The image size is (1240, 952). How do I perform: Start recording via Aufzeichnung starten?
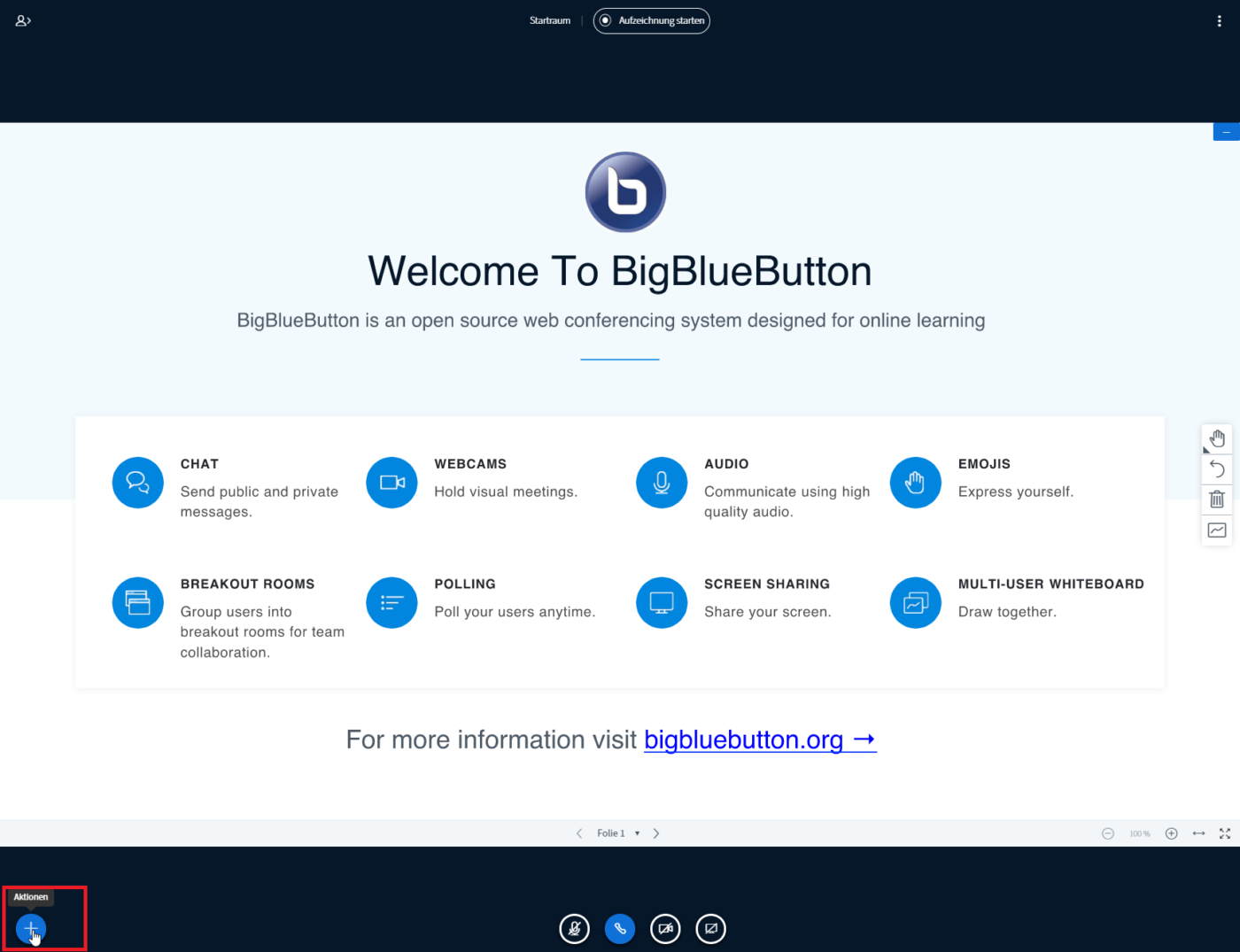coord(651,20)
